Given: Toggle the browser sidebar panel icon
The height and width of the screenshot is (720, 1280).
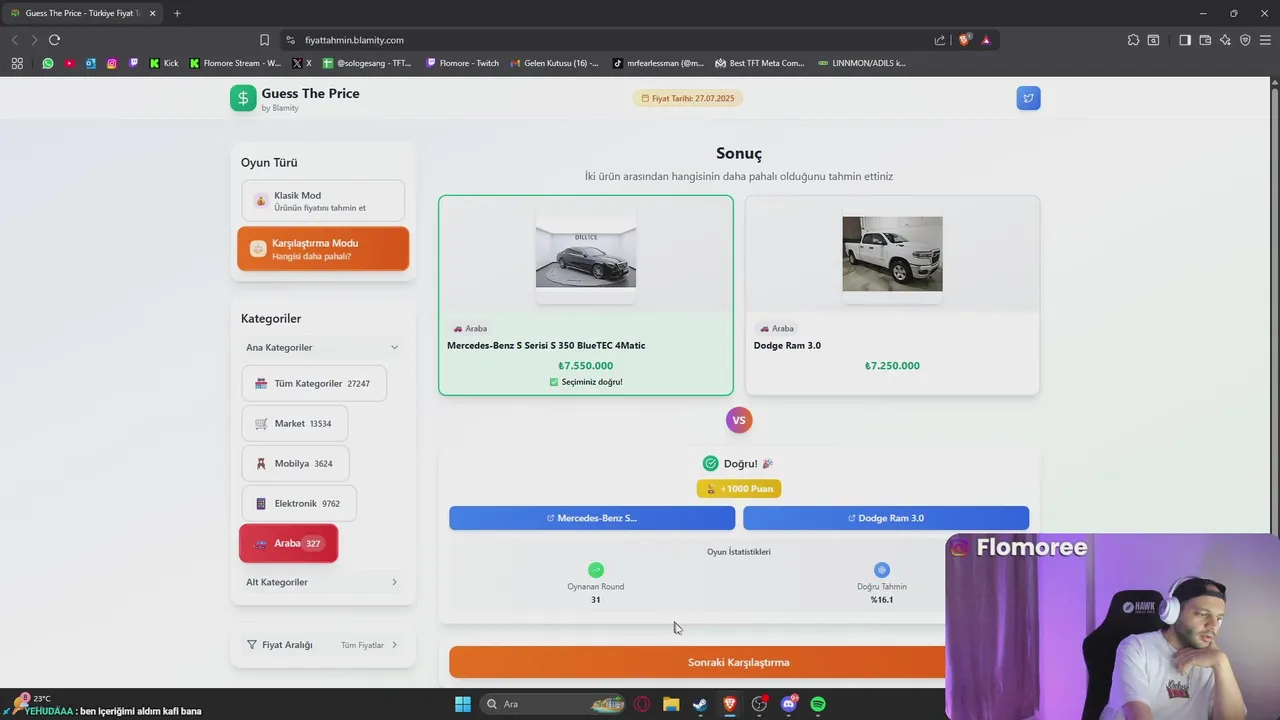Looking at the screenshot, I should [x=1185, y=40].
